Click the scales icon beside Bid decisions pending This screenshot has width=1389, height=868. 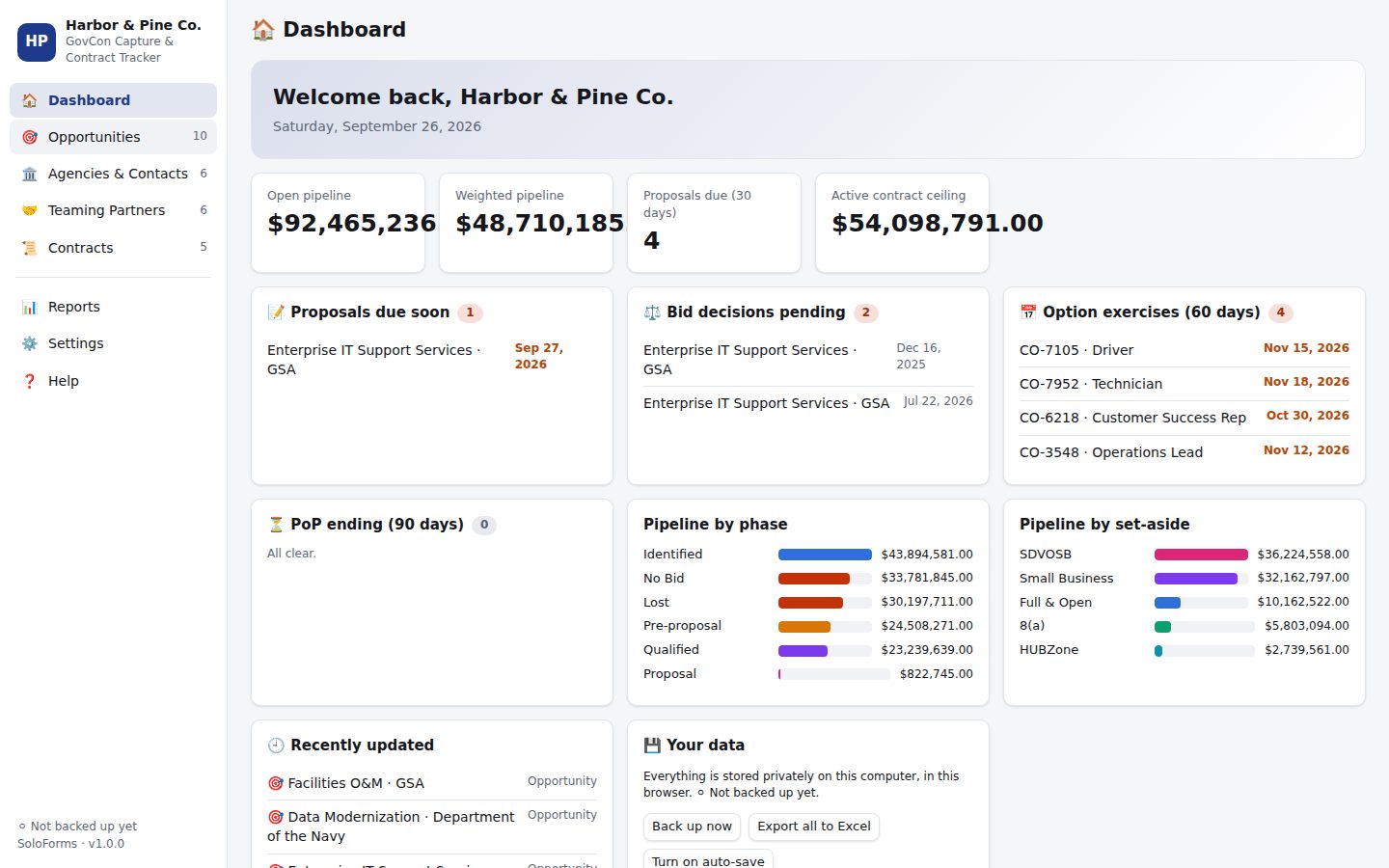[652, 312]
